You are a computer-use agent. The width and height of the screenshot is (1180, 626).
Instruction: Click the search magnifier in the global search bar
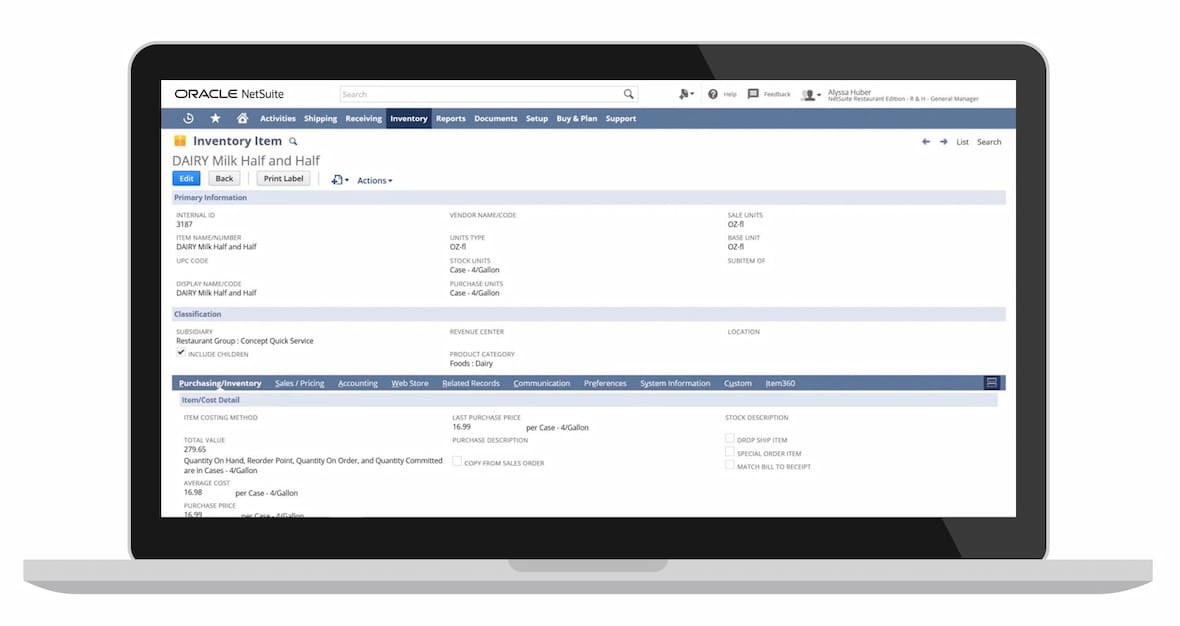[628, 94]
